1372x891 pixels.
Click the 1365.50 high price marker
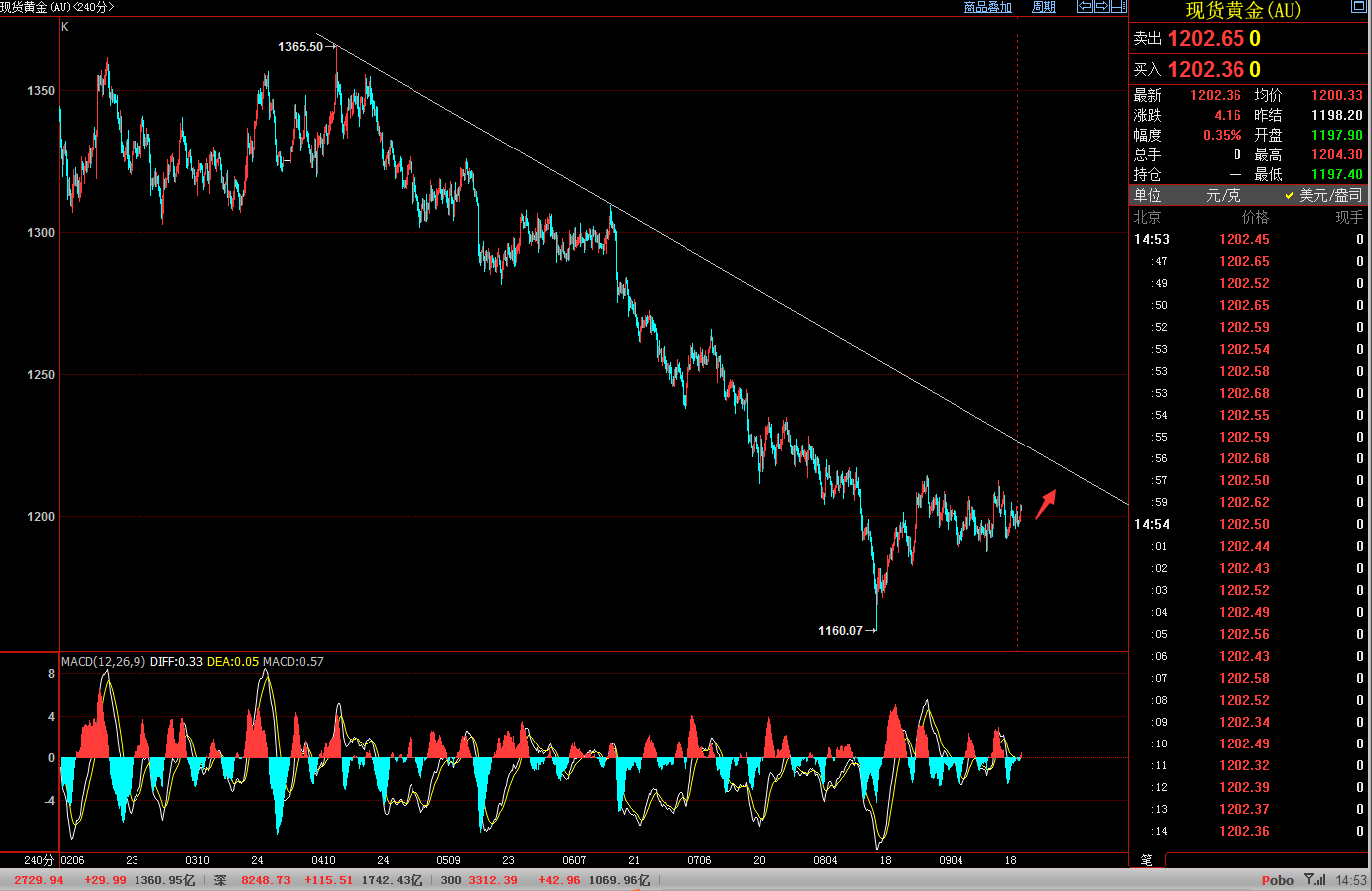point(300,47)
